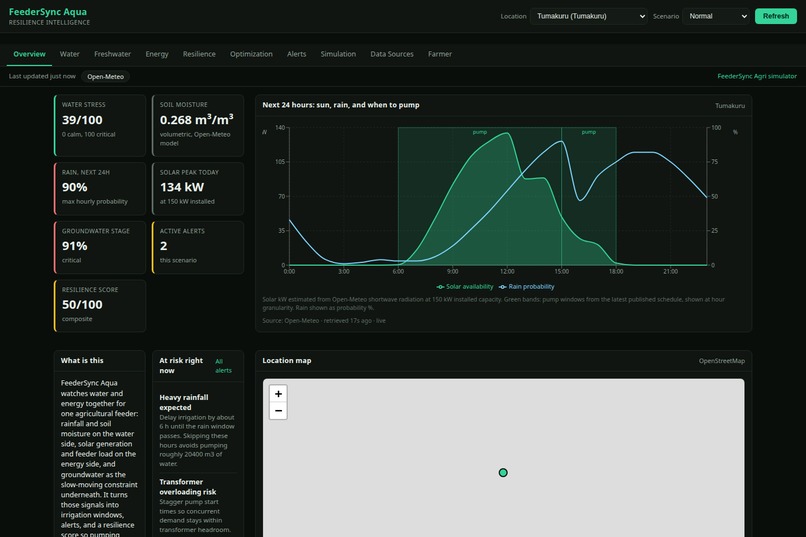
Task: Click the Rain Next 24H 90% card
Action: (100, 189)
